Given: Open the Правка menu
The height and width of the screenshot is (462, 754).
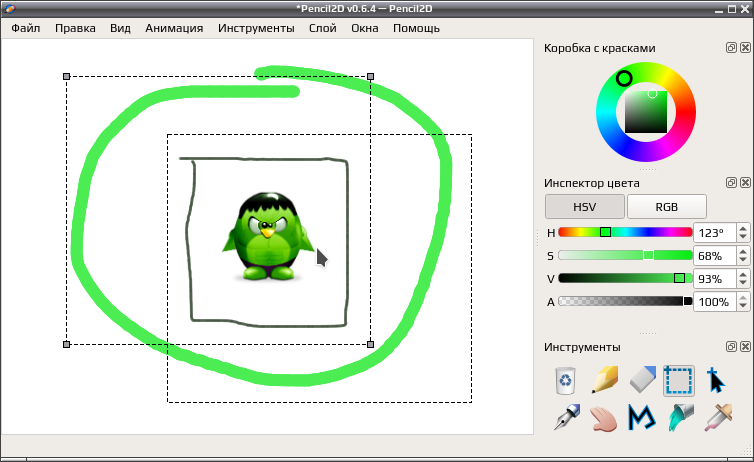Looking at the screenshot, I should (75, 28).
